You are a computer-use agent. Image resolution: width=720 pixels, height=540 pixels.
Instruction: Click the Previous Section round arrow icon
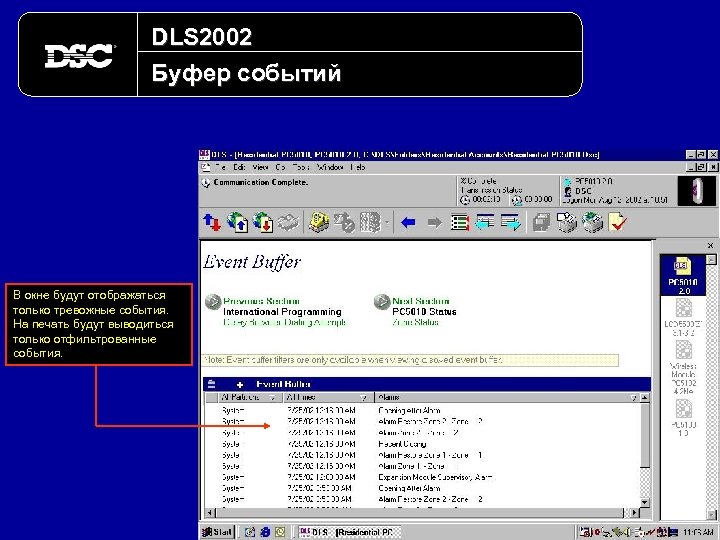click(x=213, y=303)
